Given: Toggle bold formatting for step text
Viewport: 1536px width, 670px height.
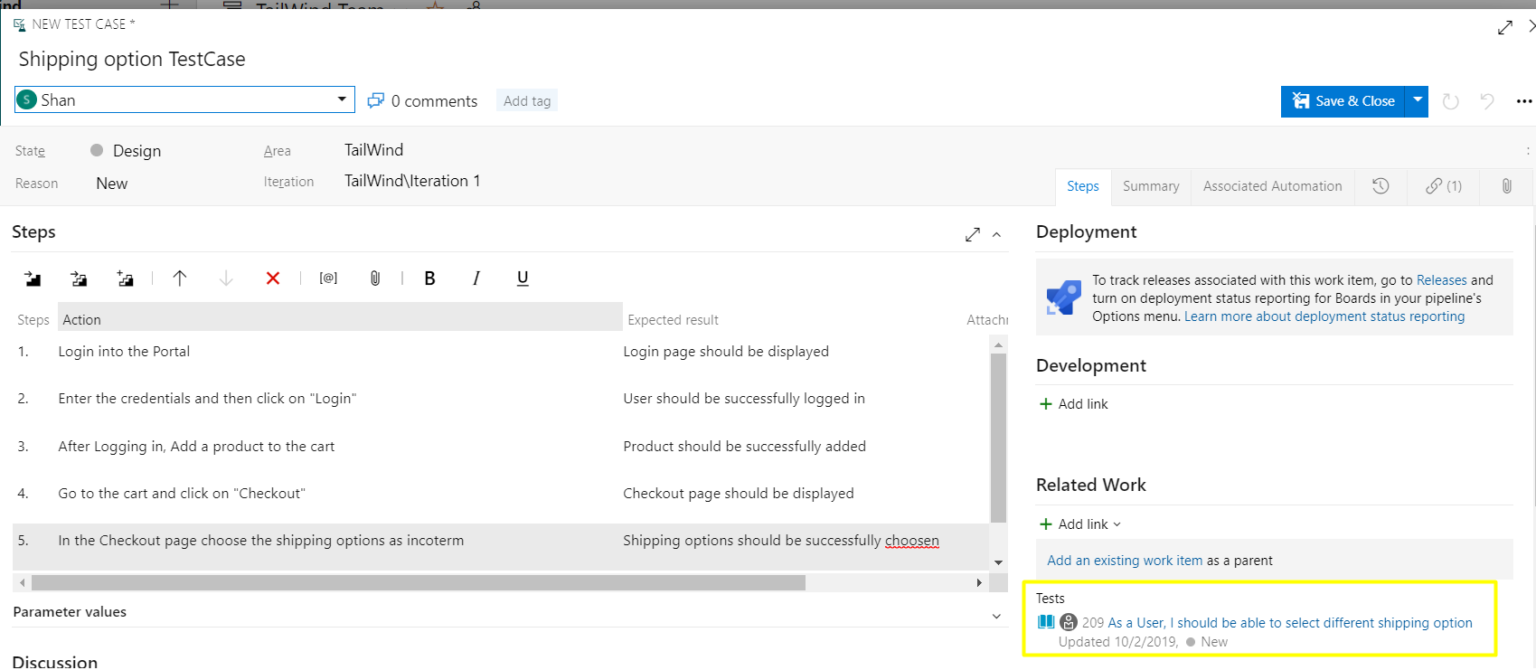Looking at the screenshot, I should coord(429,278).
